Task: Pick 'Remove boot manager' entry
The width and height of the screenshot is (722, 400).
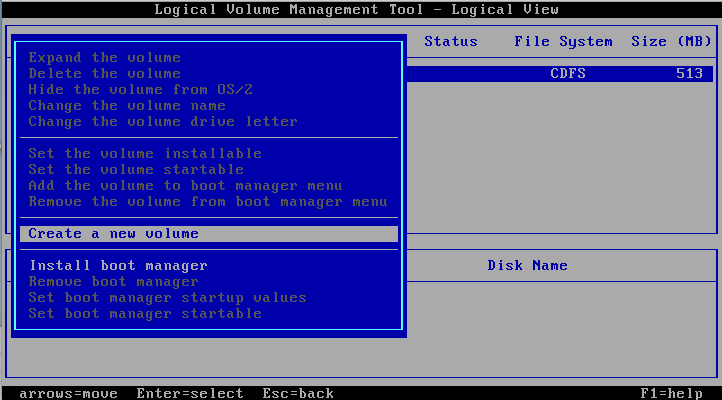Action: tap(114, 282)
